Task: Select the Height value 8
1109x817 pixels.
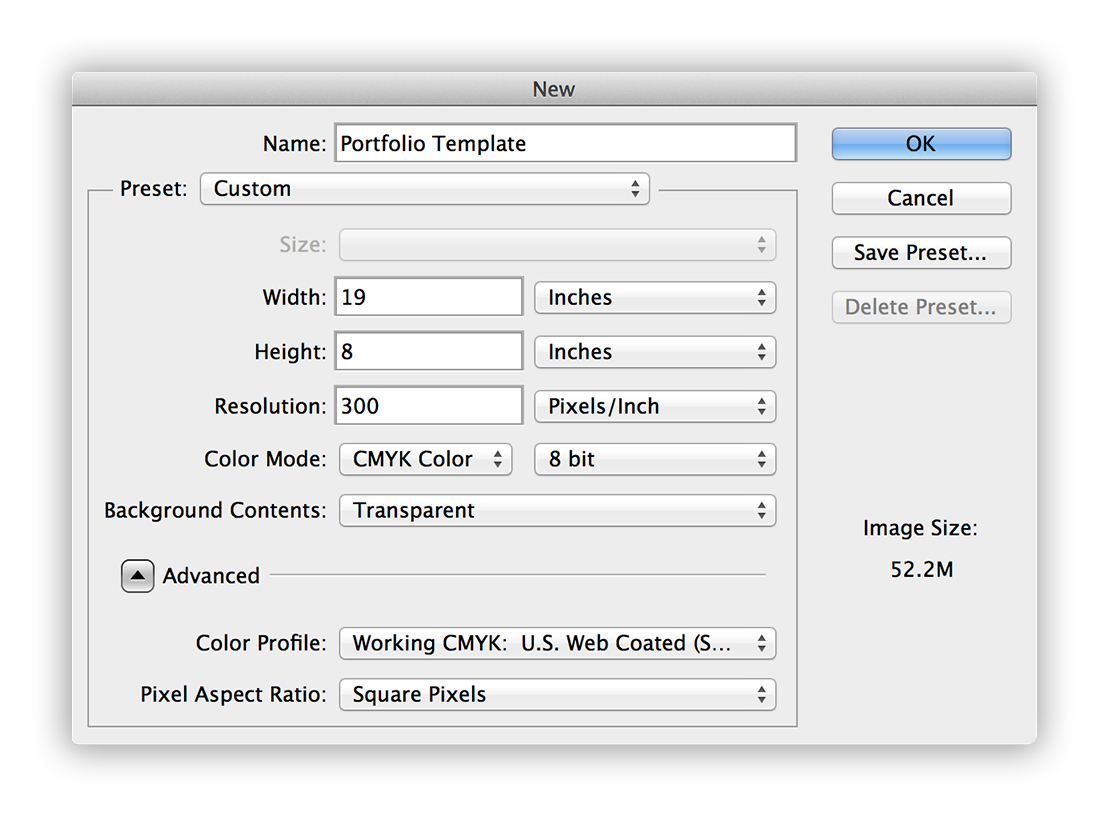Action: click(428, 351)
